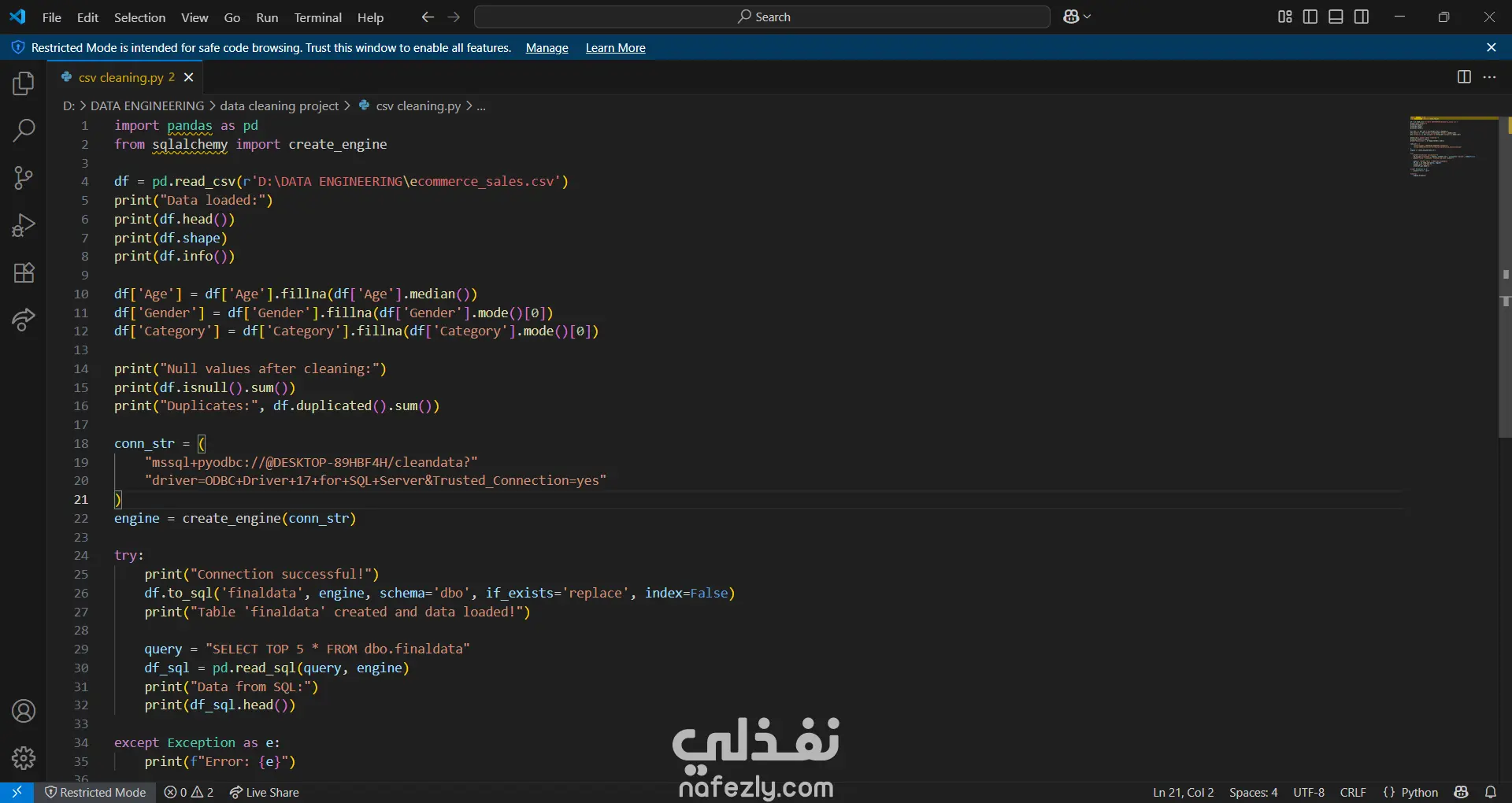Open the Live Share view in activity bar

24,320
